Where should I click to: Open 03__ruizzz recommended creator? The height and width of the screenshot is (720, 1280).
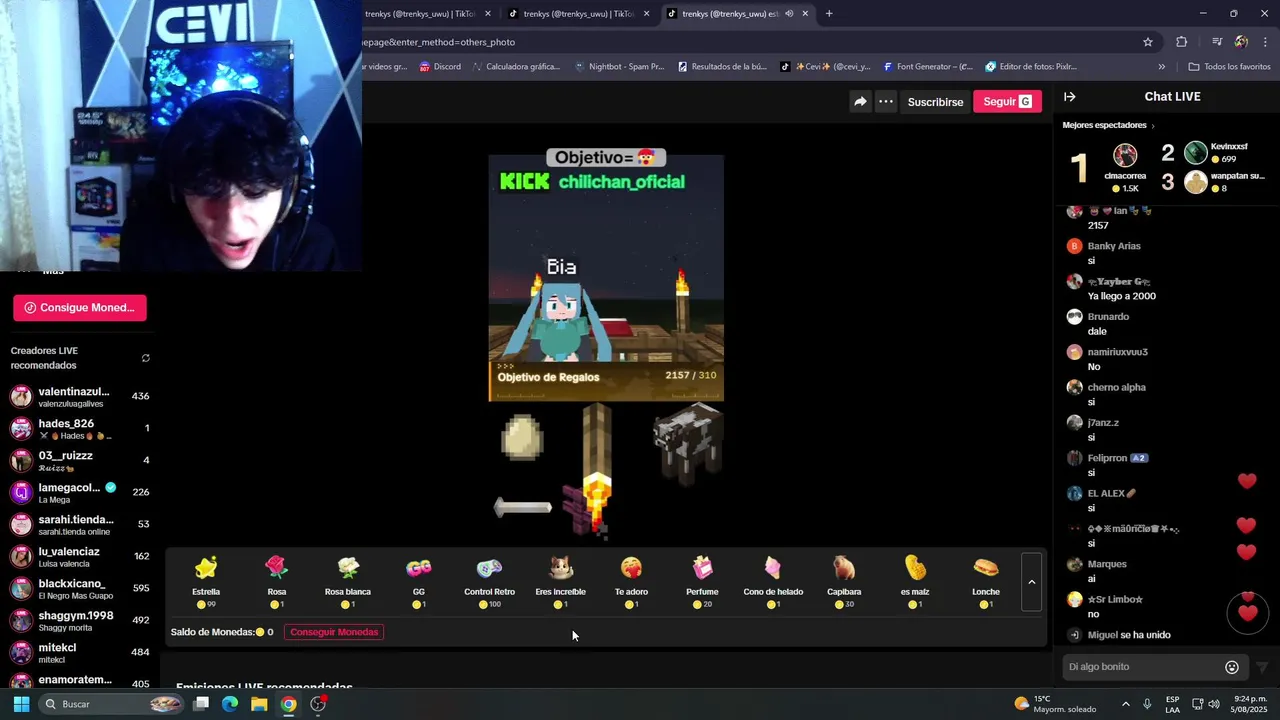[x=80, y=460]
